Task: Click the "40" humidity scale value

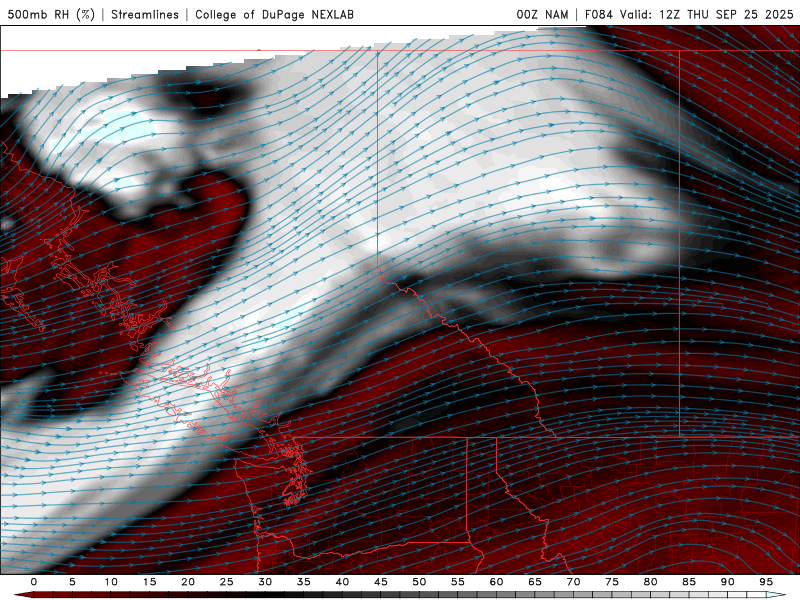Action: click(342, 582)
